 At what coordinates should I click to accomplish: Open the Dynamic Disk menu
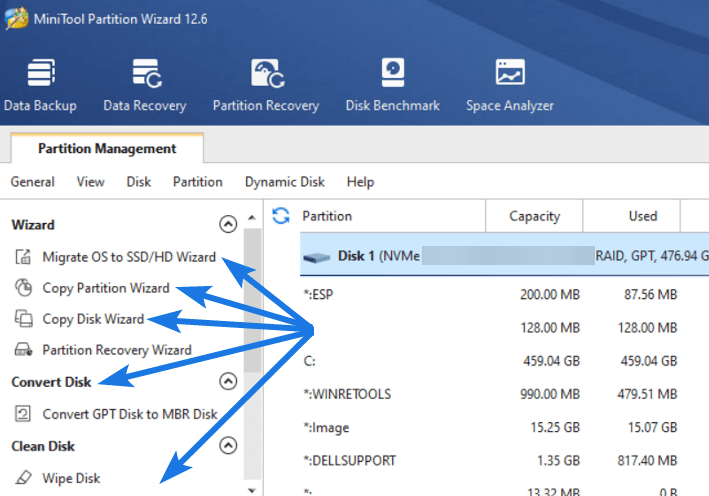284,182
